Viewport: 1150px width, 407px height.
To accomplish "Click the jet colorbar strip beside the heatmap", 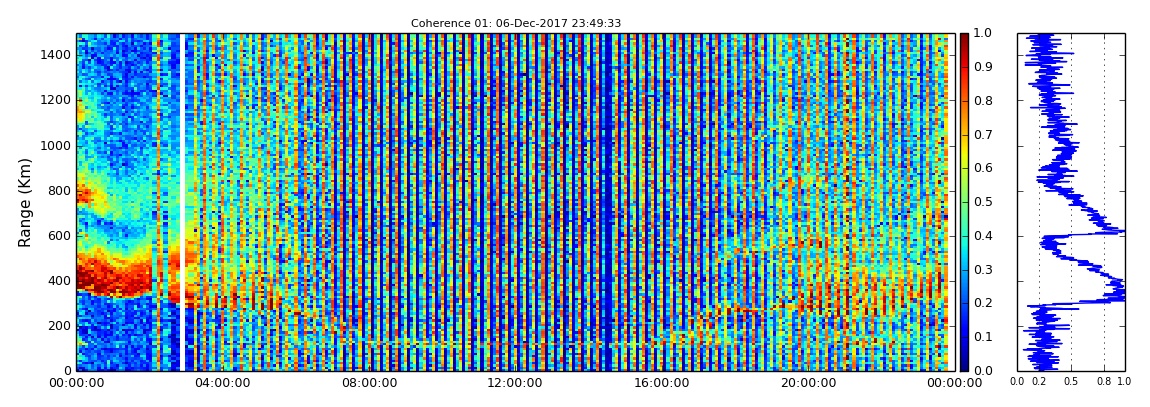I will 964,202.
